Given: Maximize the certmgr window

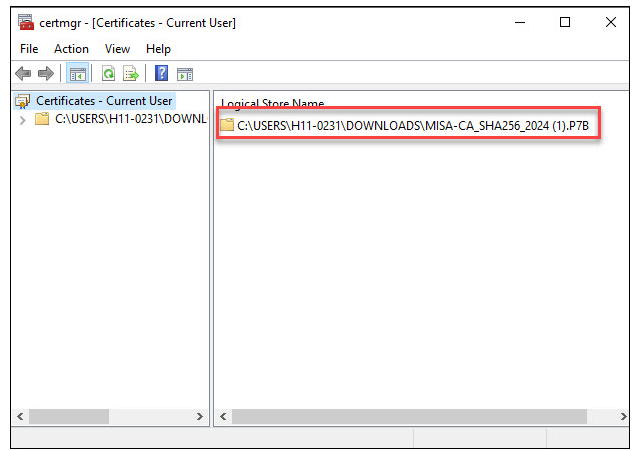Looking at the screenshot, I should point(565,22).
